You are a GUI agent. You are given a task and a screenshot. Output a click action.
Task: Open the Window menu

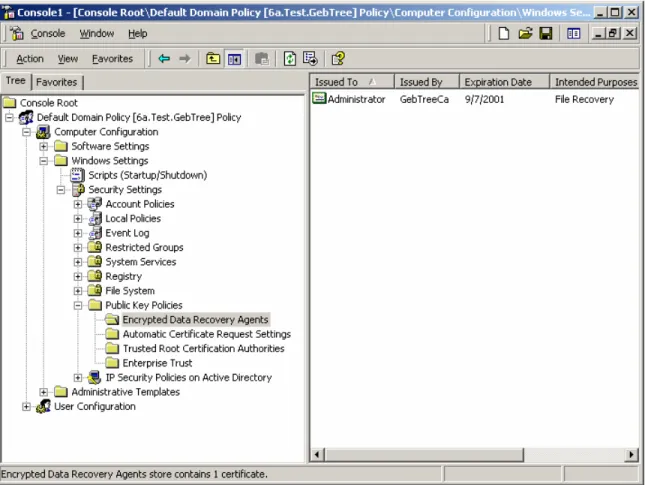(x=97, y=33)
